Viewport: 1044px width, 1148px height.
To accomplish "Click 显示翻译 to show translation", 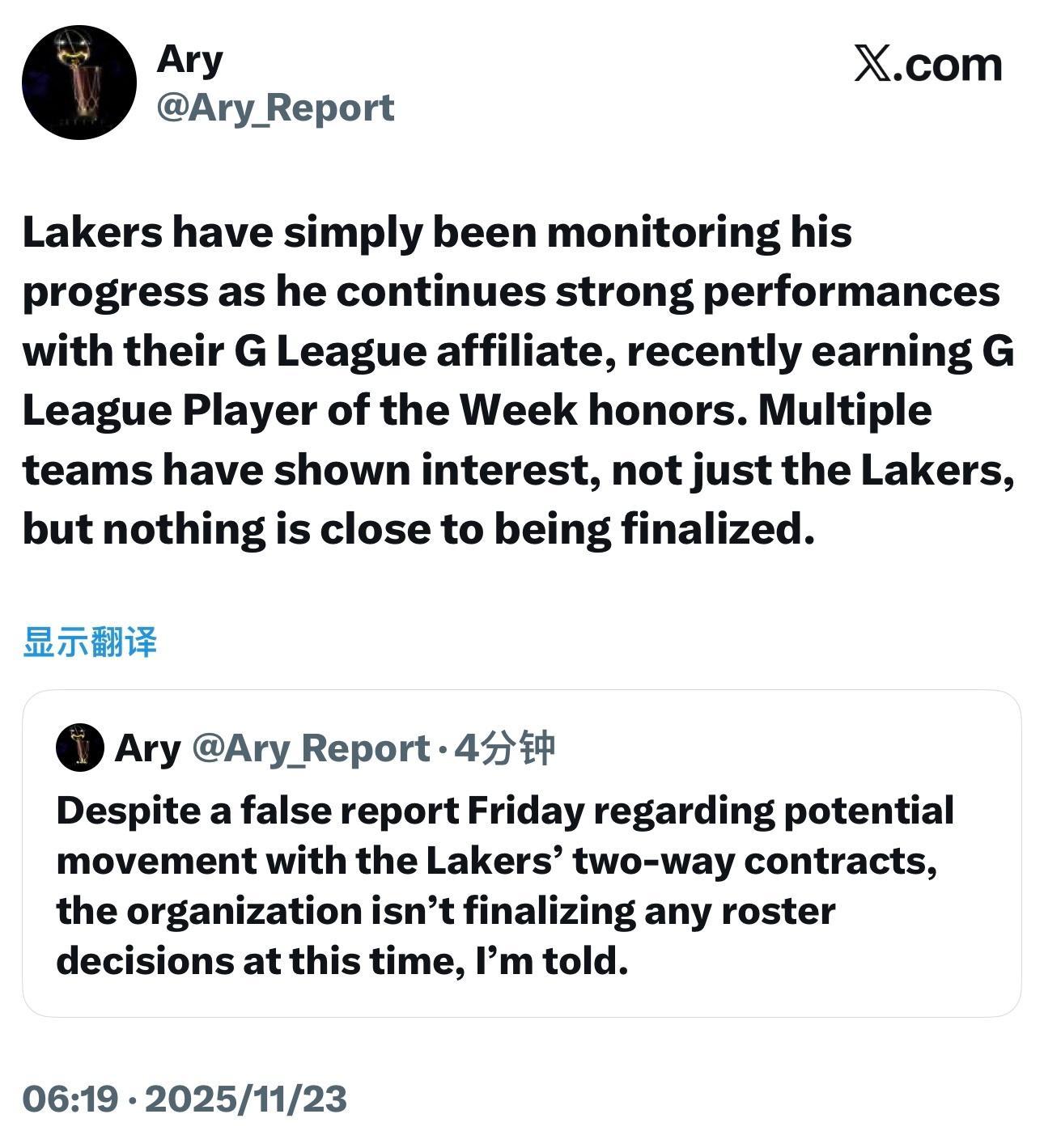I will pos(90,642).
